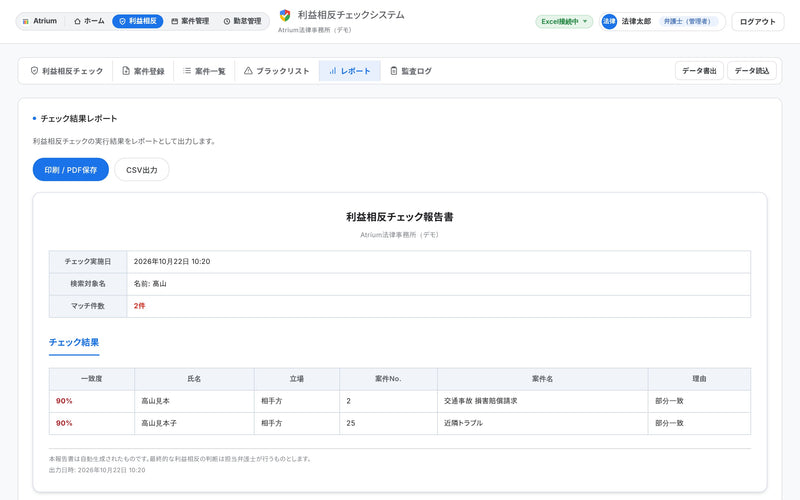This screenshot has width=800, height=500.
Task: Click the case name 近隣トラブル
Action: 463,423
